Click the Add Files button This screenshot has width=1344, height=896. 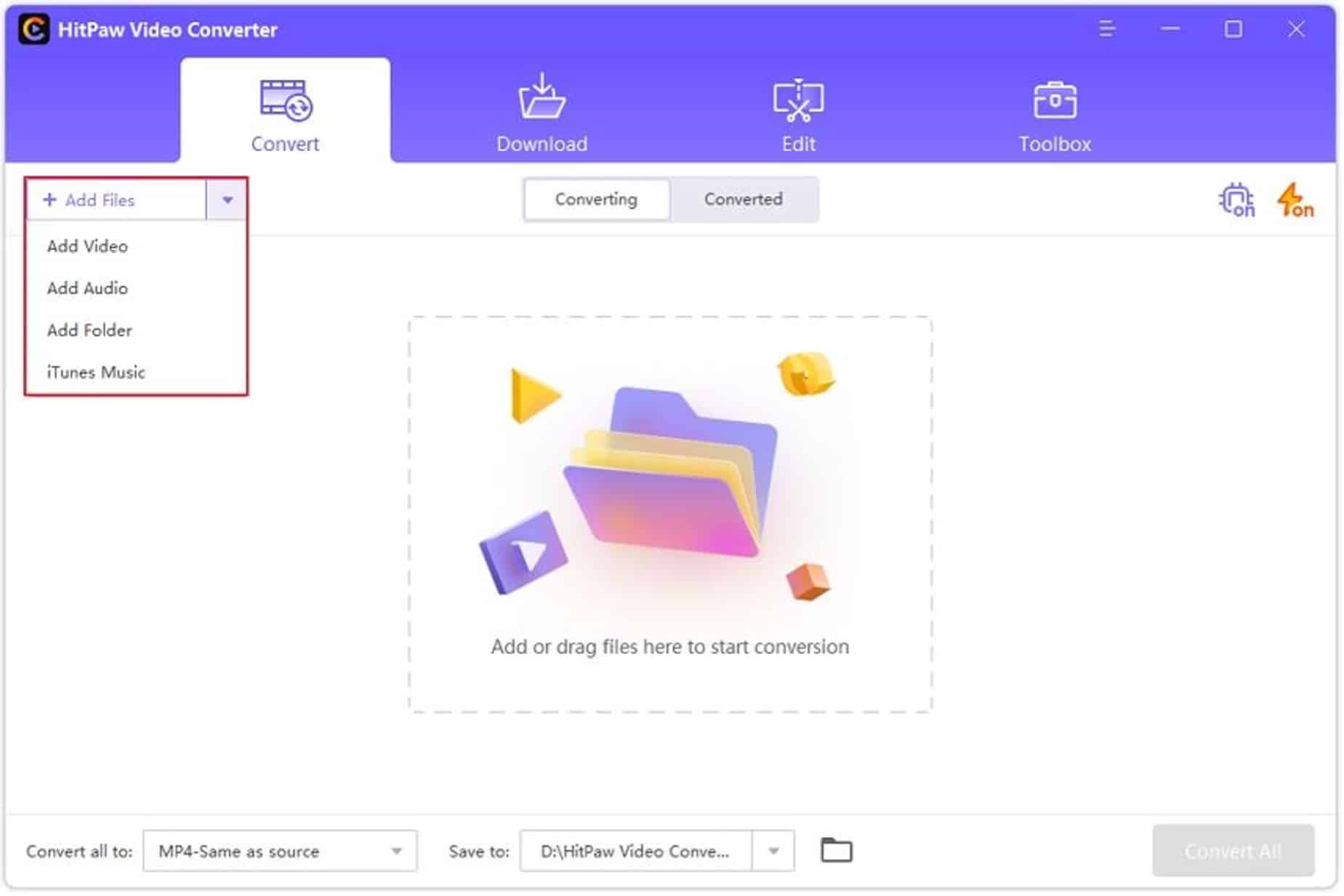116,200
